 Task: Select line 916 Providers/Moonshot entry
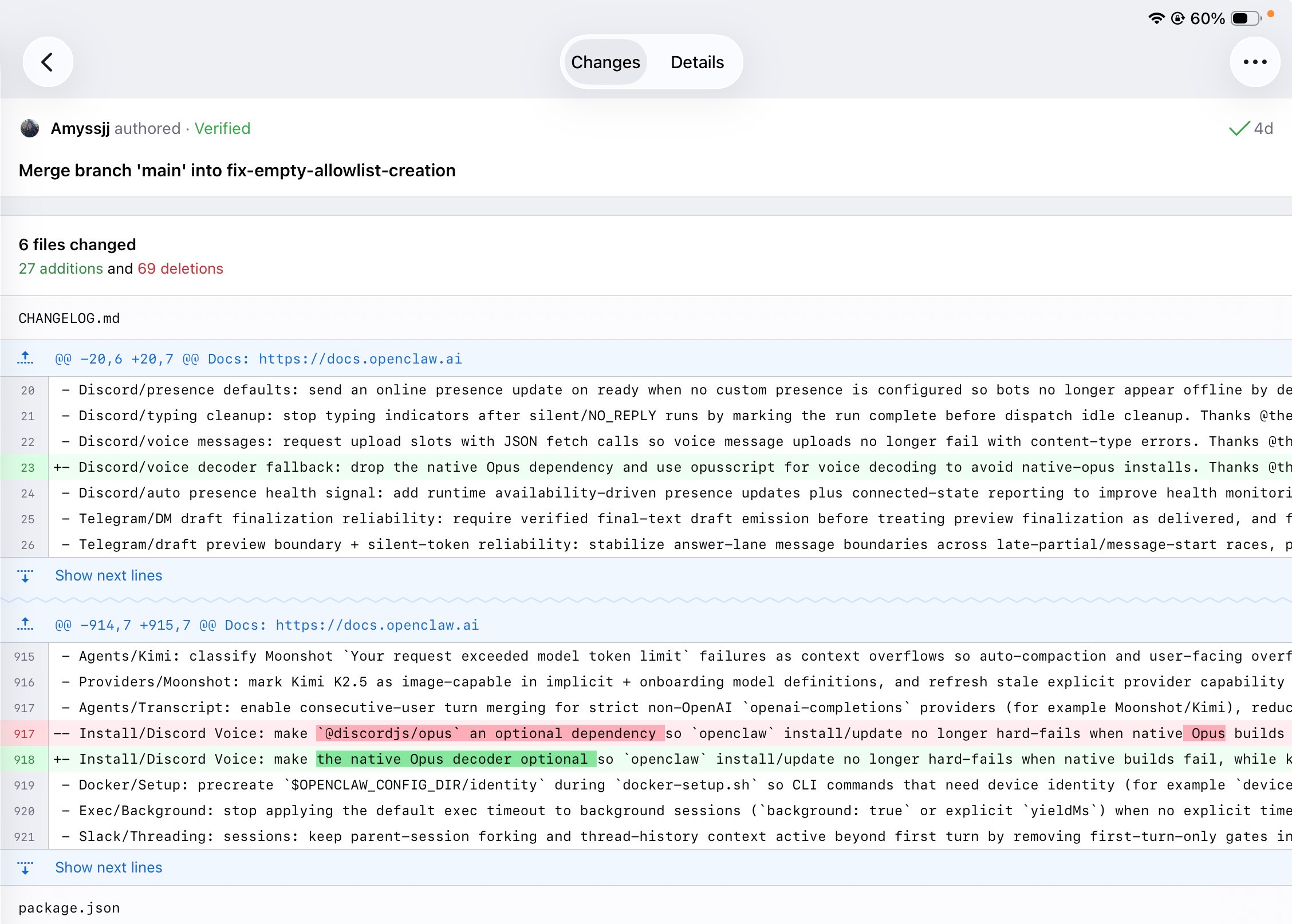point(646,682)
